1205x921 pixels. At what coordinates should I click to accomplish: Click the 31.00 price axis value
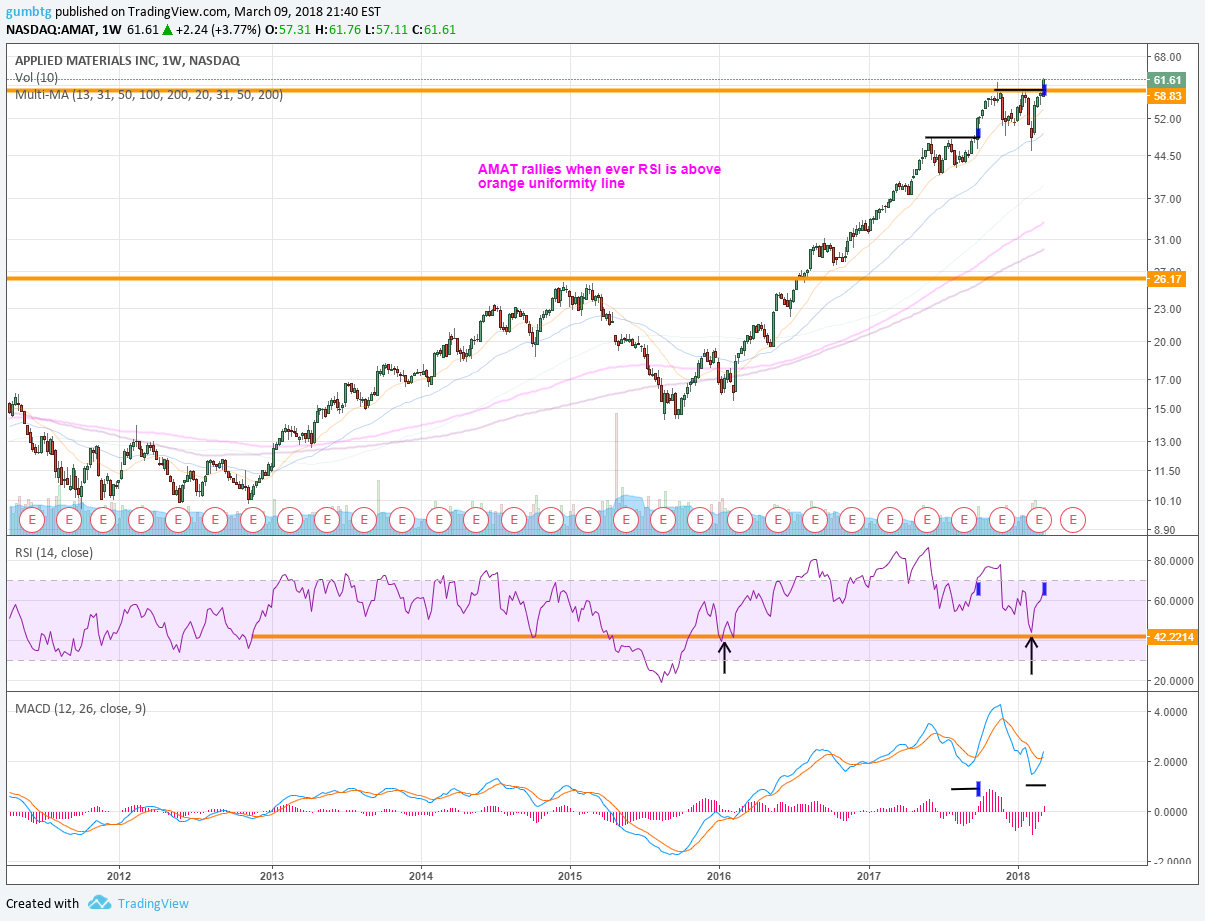[x=1168, y=240]
